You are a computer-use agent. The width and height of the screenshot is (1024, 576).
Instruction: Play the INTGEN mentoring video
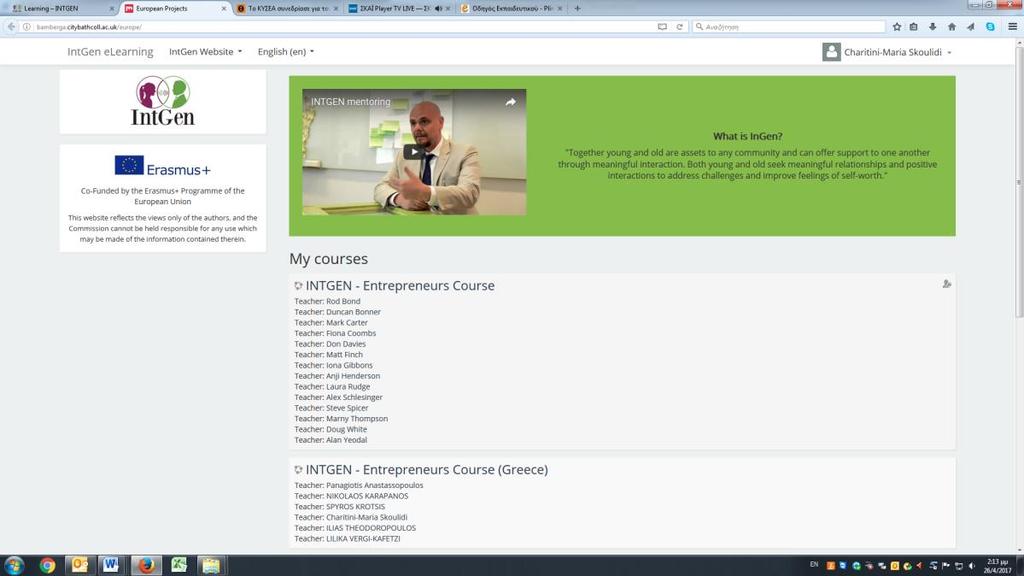(x=414, y=152)
